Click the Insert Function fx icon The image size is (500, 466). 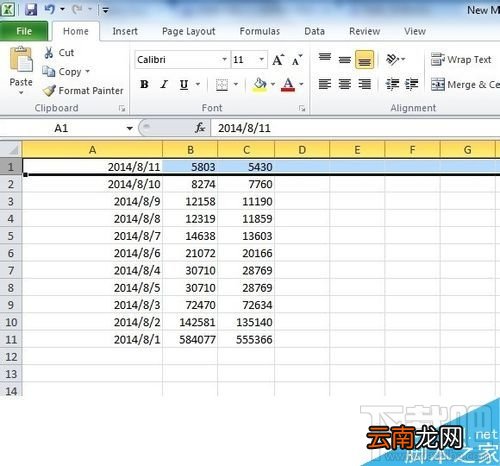tap(200, 128)
